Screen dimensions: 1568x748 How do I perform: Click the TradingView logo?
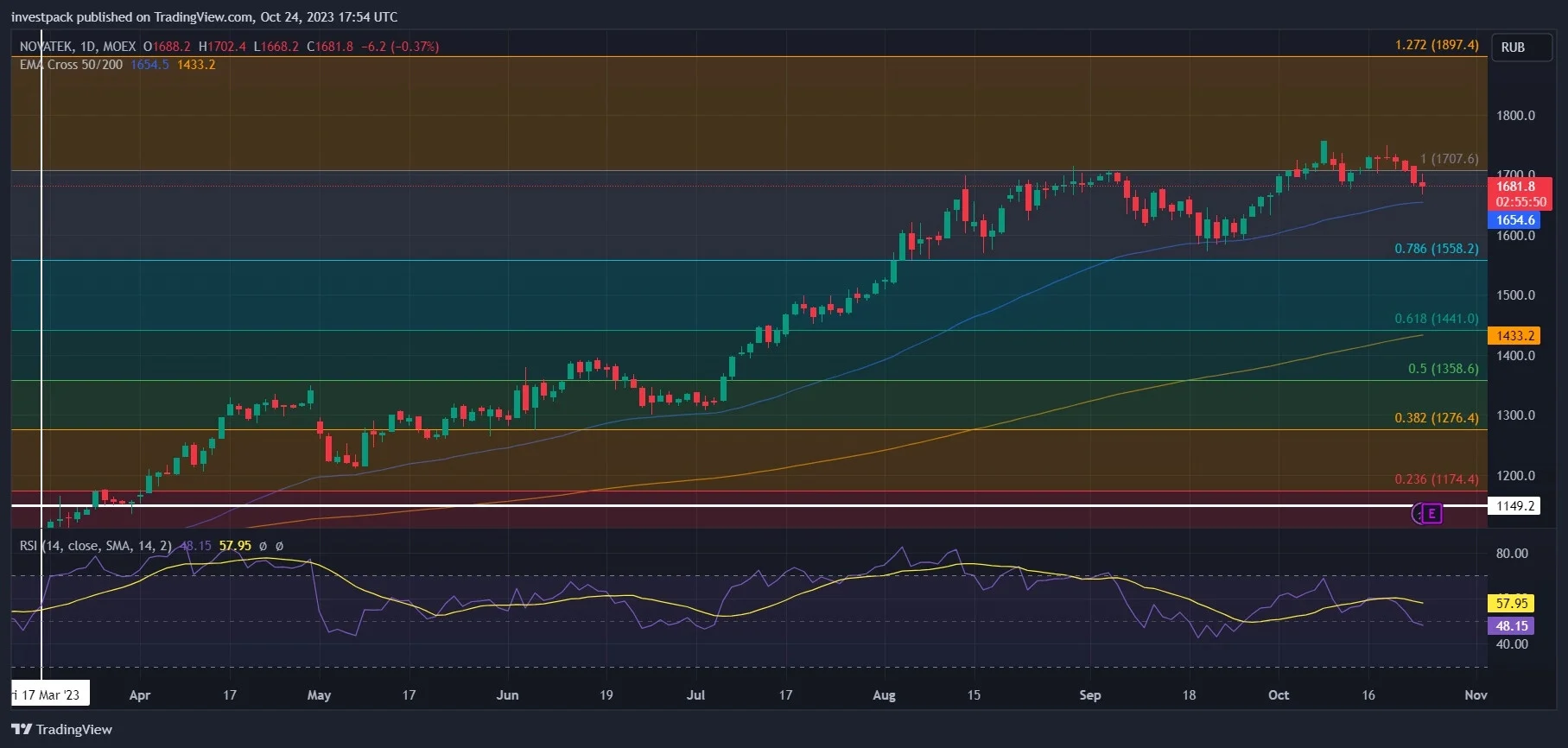click(61, 730)
